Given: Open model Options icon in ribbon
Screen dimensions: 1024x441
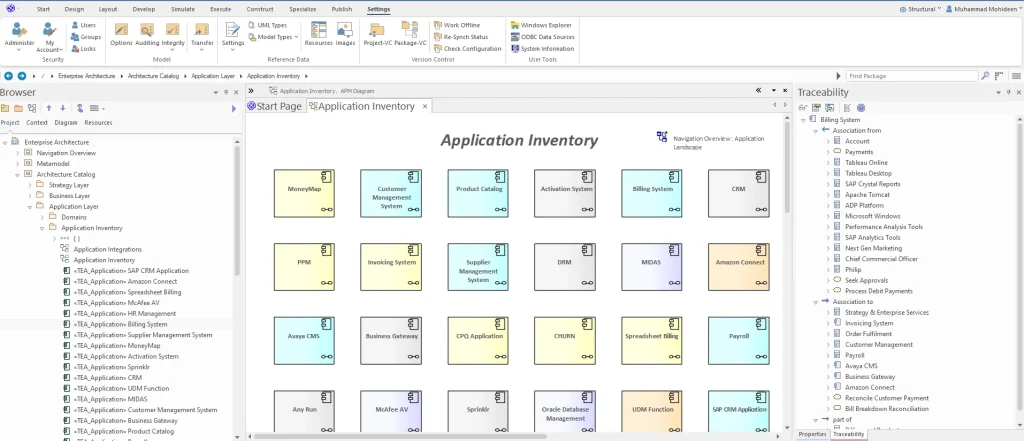Looking at the screenshot, I should [x=121, y=35].
